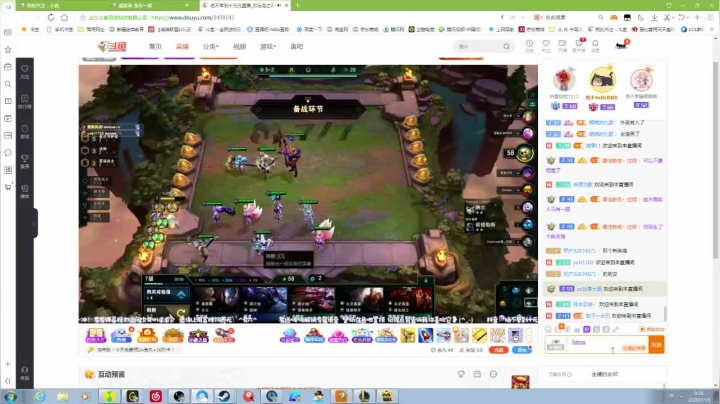This screenshot has height=404, width=720.
Task: Open the notification bell icon in header
Action: point(595,45)
